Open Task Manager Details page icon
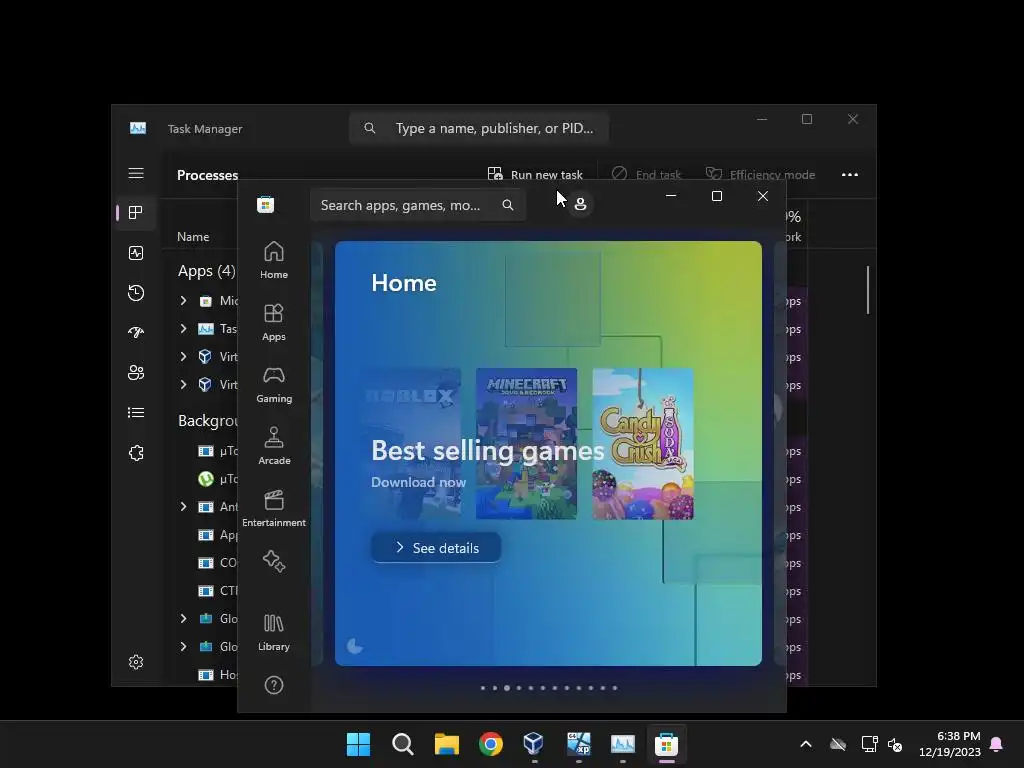 (136, 413)
